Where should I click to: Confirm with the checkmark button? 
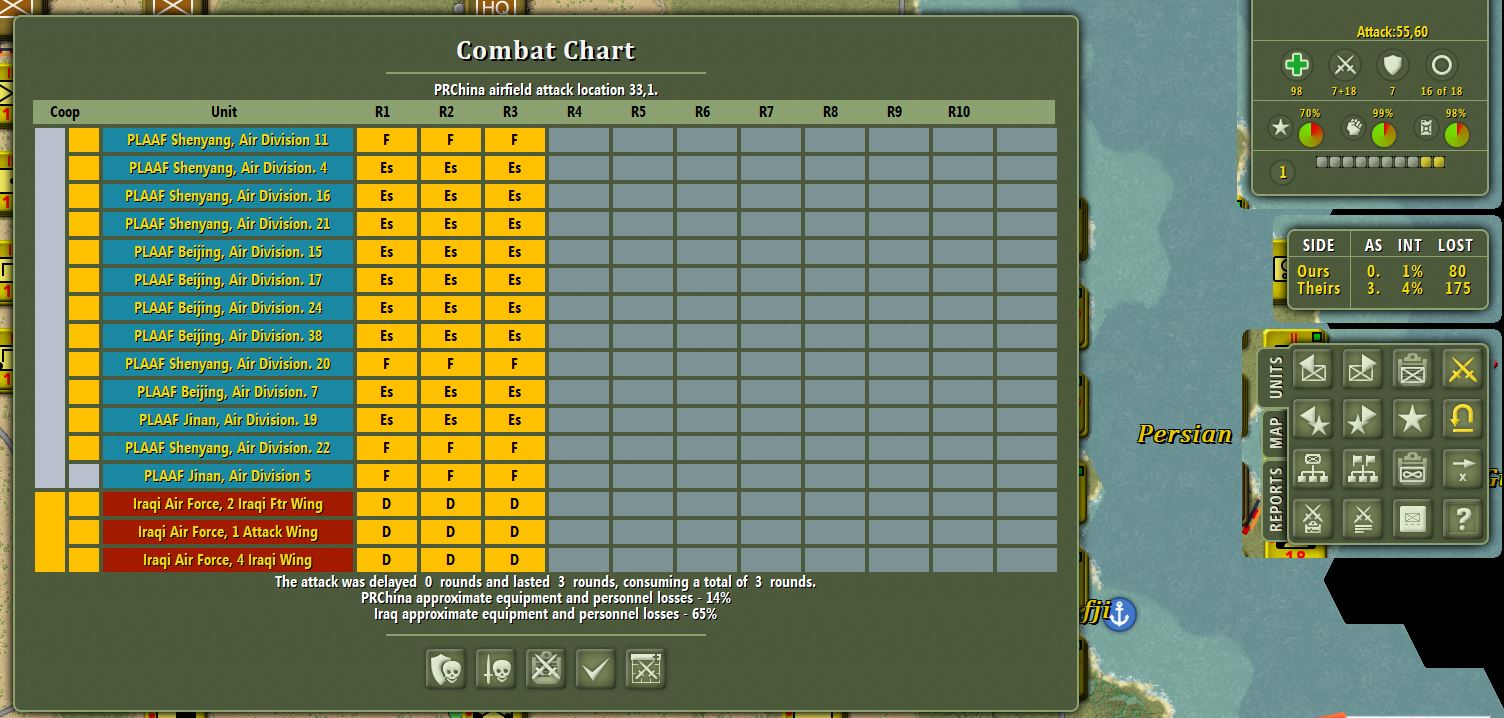coord(596,669)
